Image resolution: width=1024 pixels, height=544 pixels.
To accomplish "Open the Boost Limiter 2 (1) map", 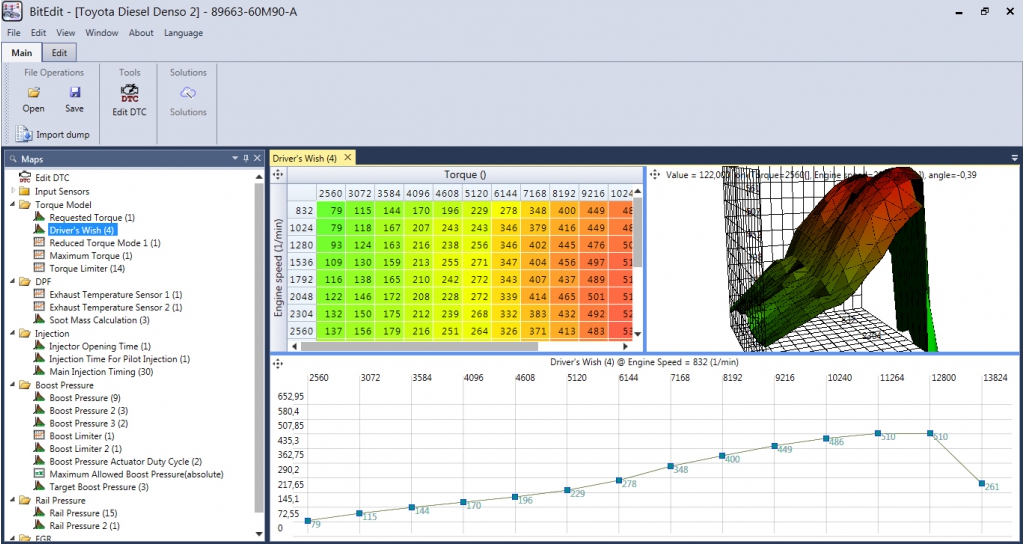I will pyautogui.click(x=86, y=449).
